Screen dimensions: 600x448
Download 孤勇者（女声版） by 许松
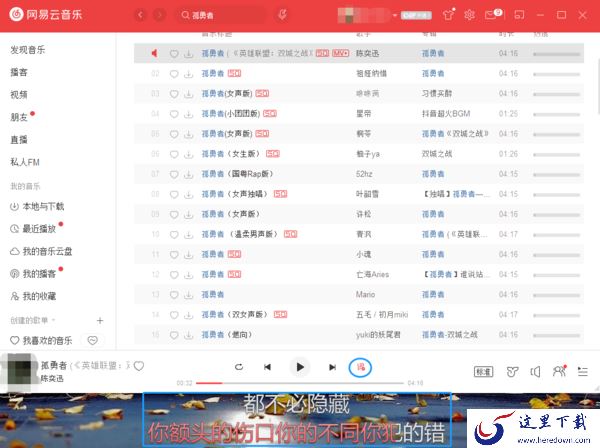(x=189, y=215)
